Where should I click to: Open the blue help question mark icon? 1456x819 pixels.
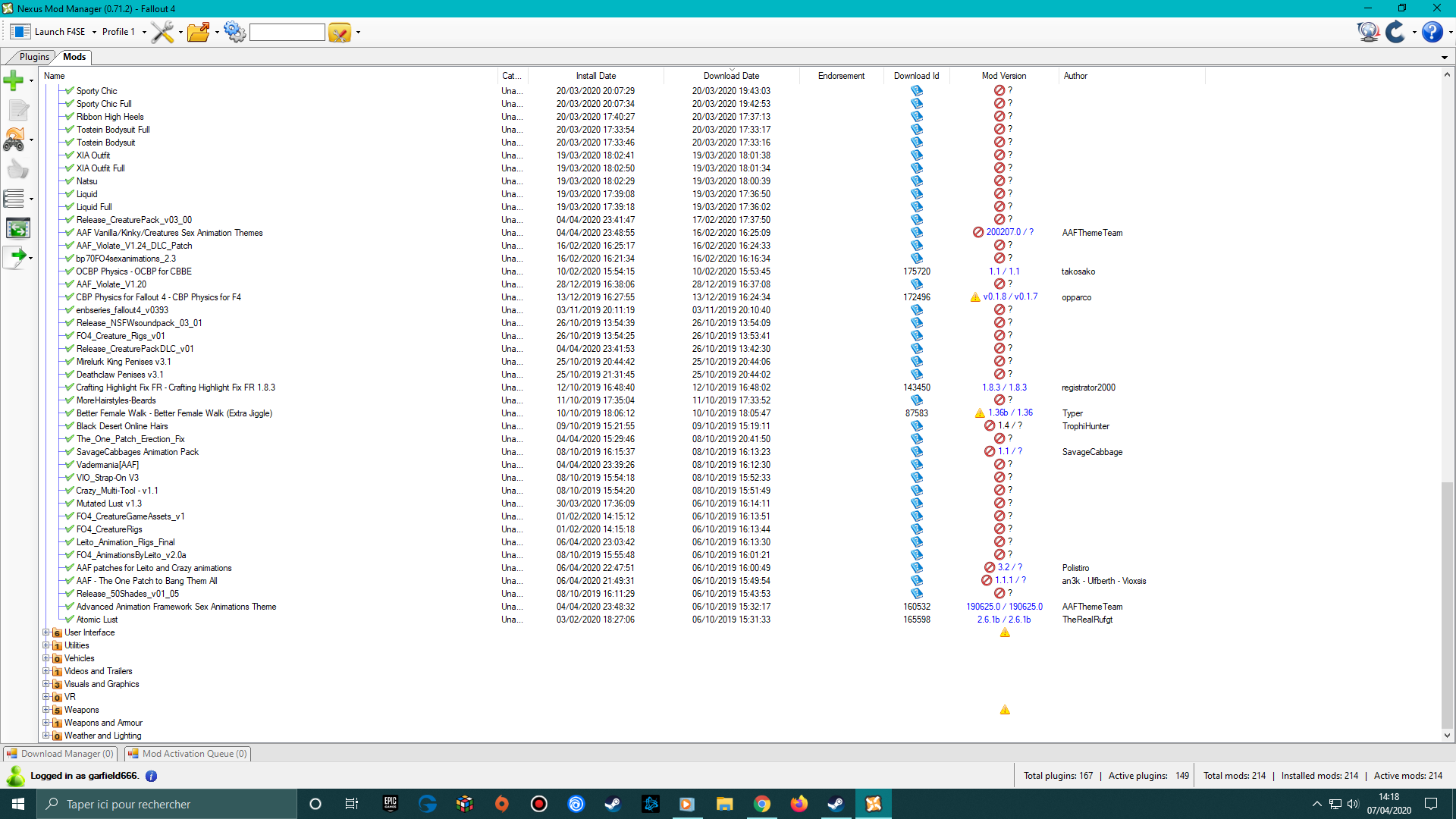[x=1432, y=32]
